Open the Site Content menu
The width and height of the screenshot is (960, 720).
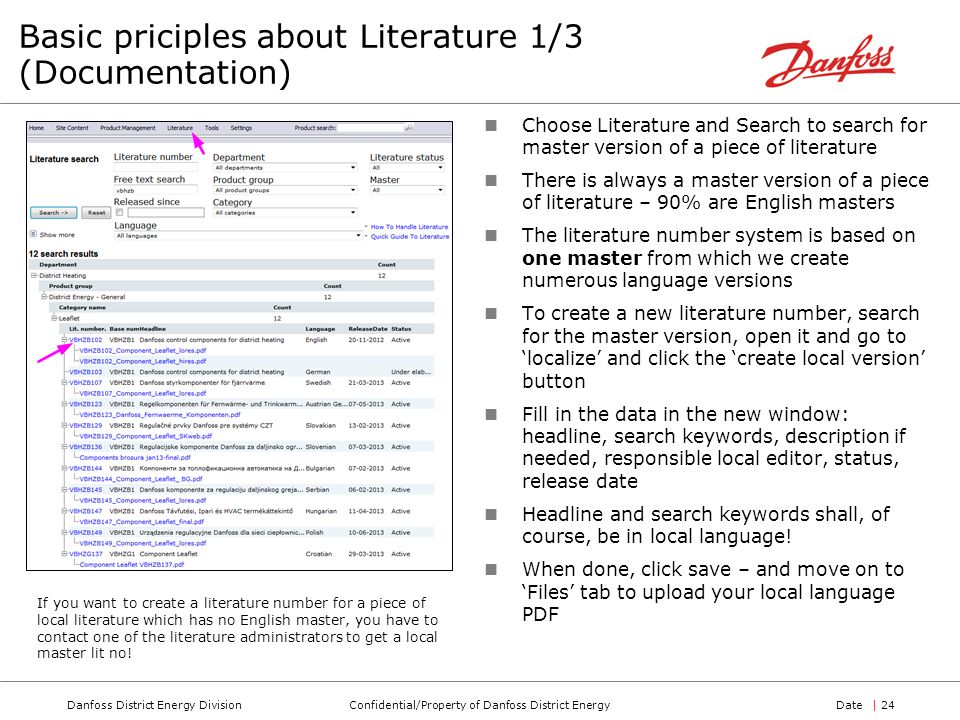point(72,128)
